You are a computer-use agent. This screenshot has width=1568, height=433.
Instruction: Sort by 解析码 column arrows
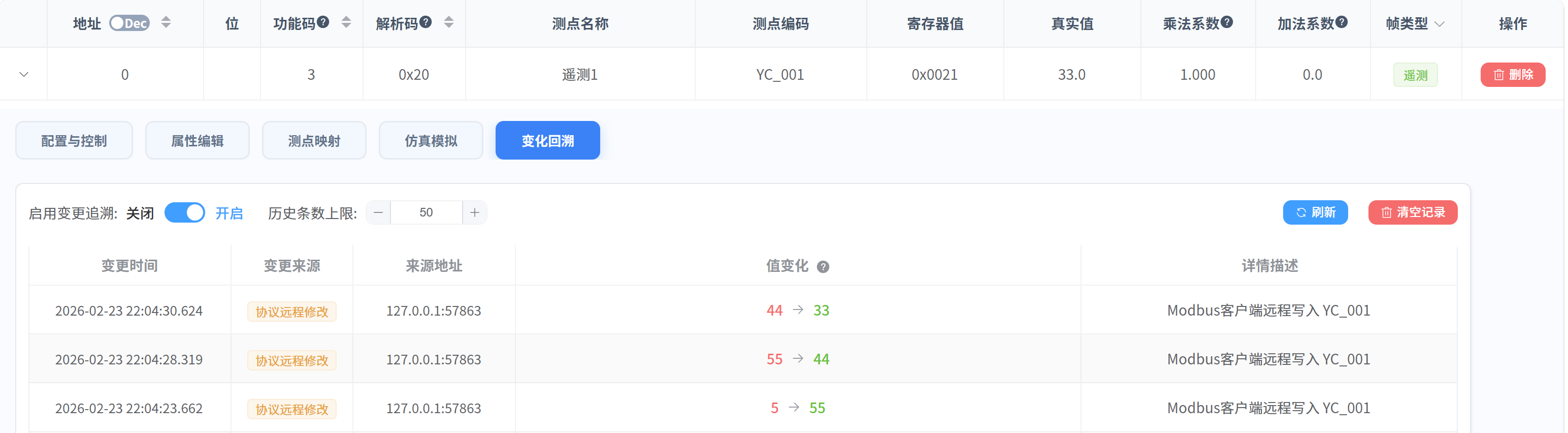click(448, 22)
